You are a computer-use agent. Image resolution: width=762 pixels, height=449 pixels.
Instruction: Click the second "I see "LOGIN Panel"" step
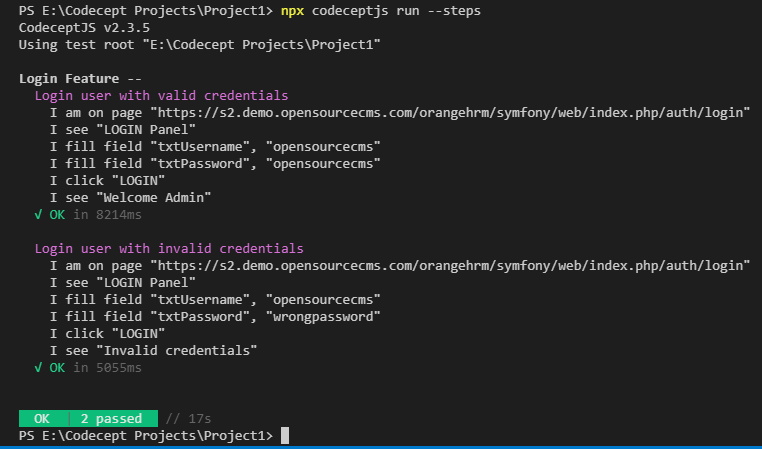(123, 283)
